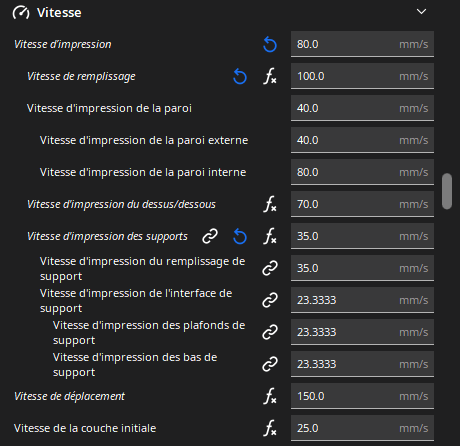Click the Vitesse section header title
460x446 pixels.
[x=59, y=13]
